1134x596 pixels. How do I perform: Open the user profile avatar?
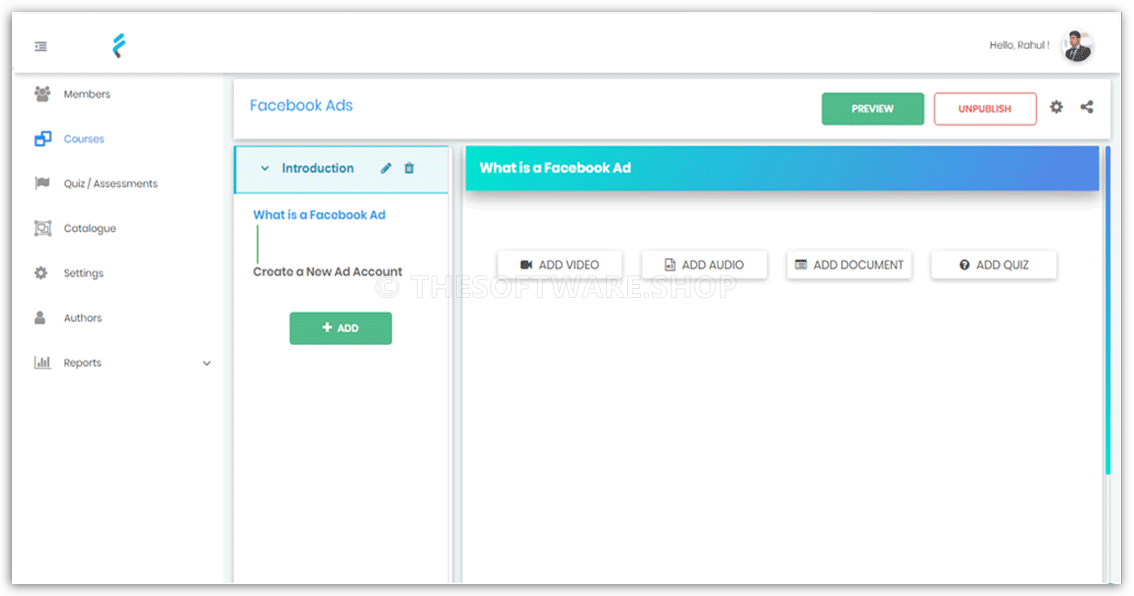coord(1077,46)
